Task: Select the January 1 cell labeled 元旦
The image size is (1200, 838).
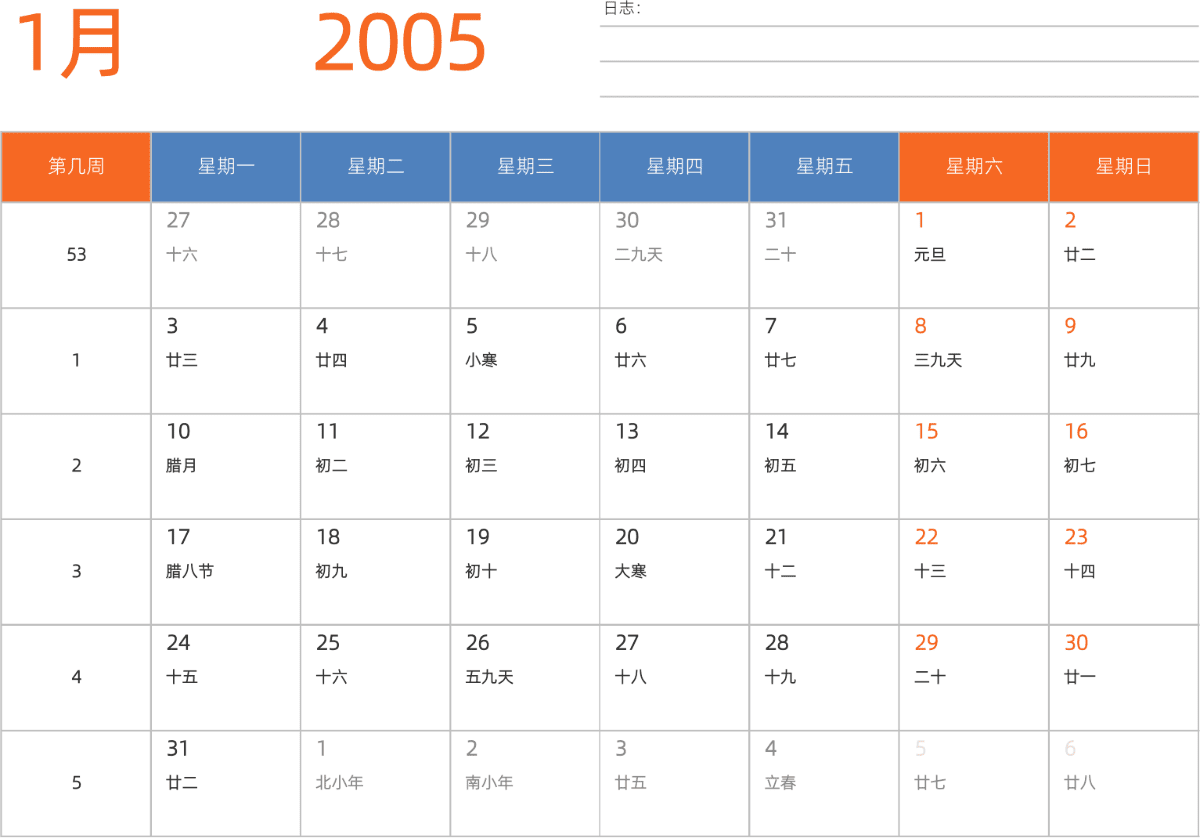Action: click(974, 256)
